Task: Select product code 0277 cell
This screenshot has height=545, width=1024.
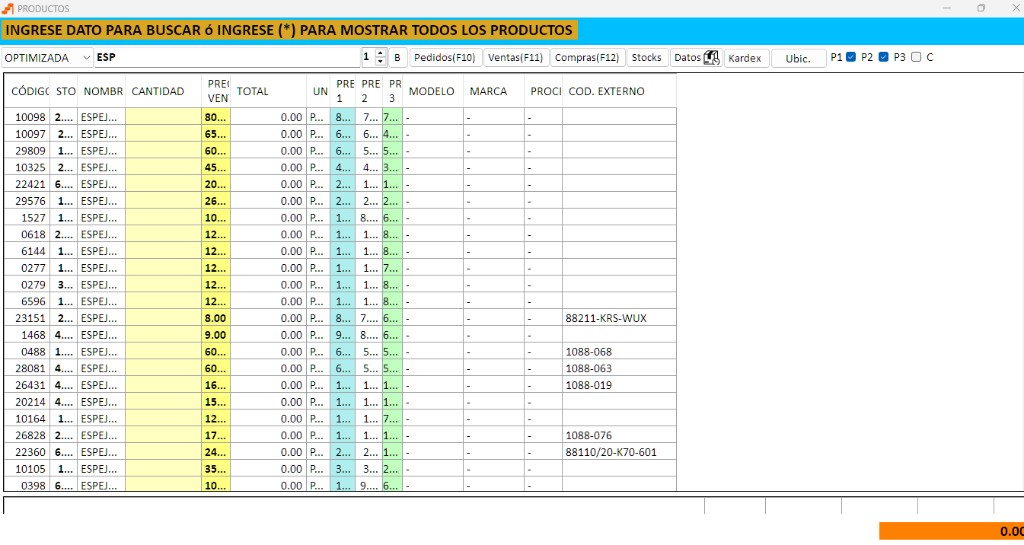Action: tap(27, 268)
